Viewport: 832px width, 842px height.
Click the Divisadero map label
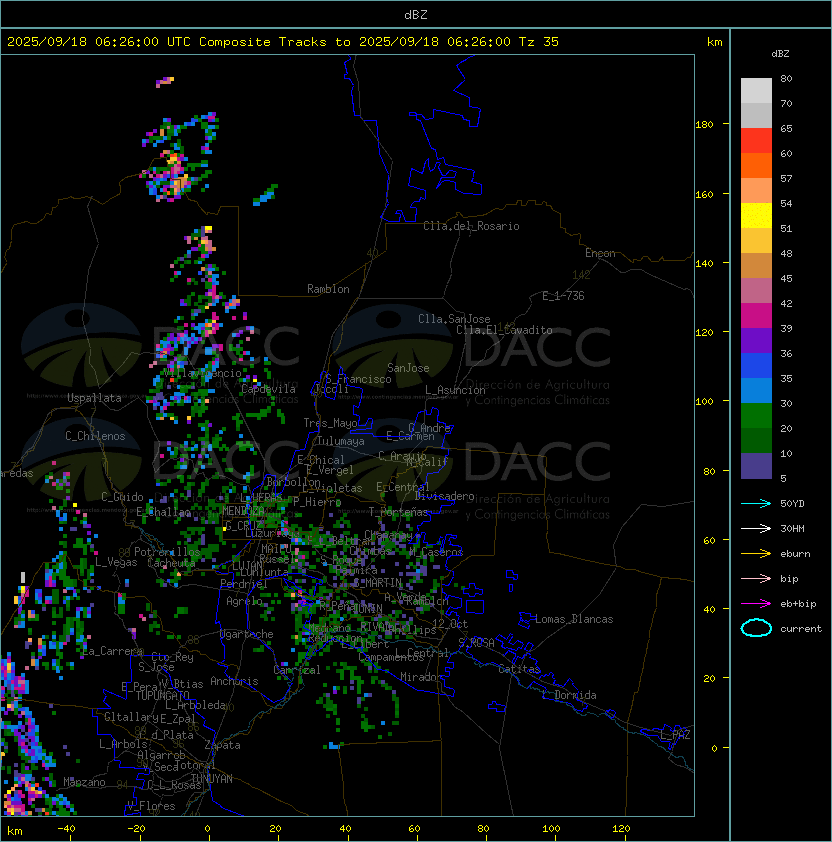[x=445, y=496]
